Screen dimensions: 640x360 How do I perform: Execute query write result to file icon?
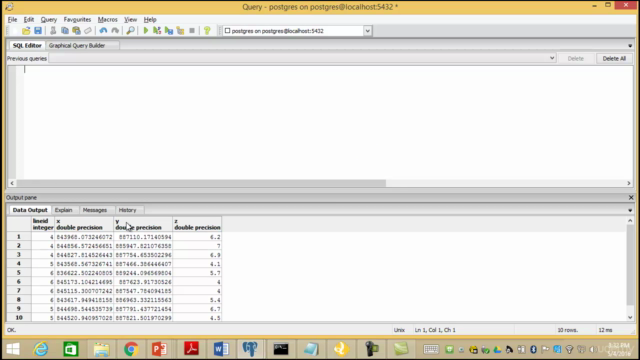169,31
